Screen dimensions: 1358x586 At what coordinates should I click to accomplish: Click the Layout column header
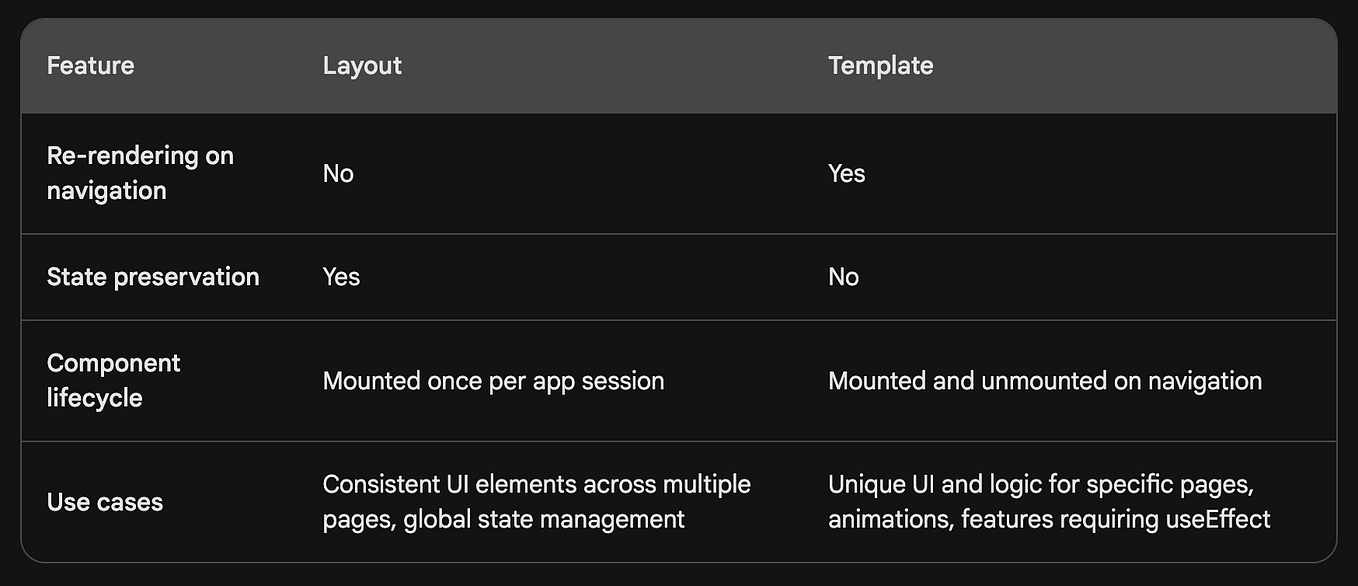[362, 66]
